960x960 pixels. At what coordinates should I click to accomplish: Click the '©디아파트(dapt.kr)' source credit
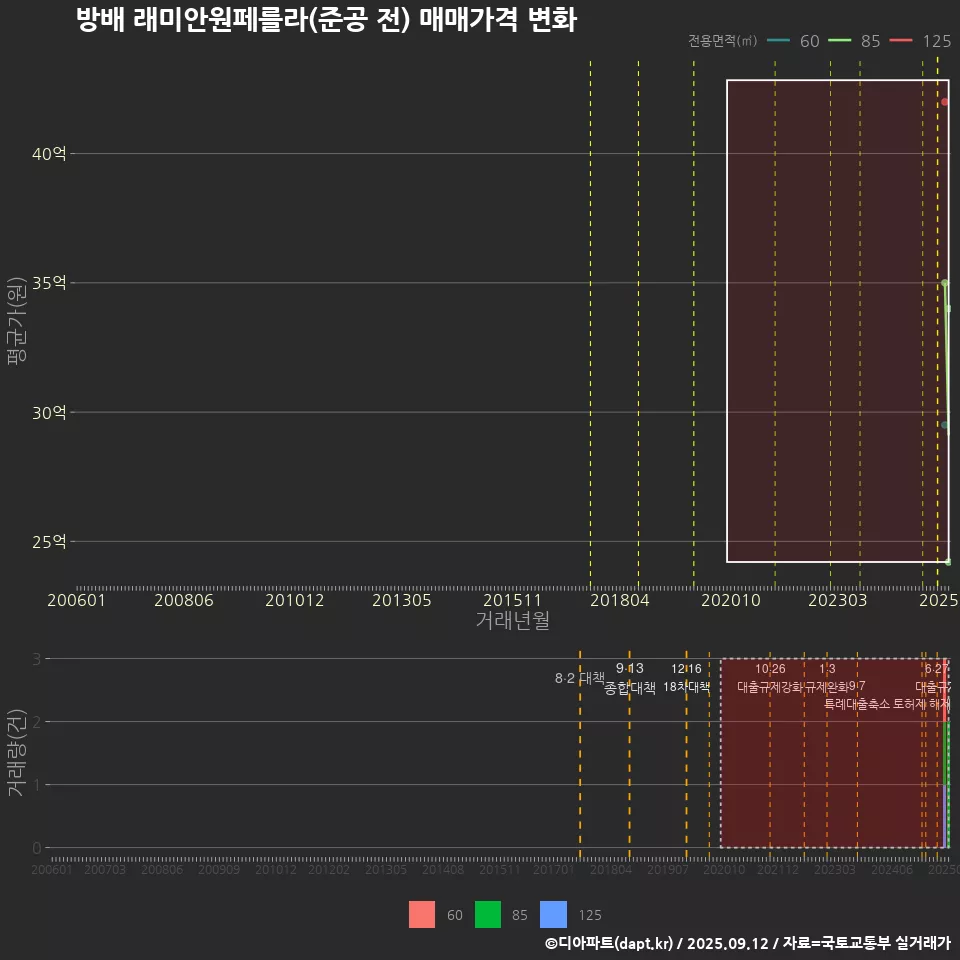coord(609,943)
